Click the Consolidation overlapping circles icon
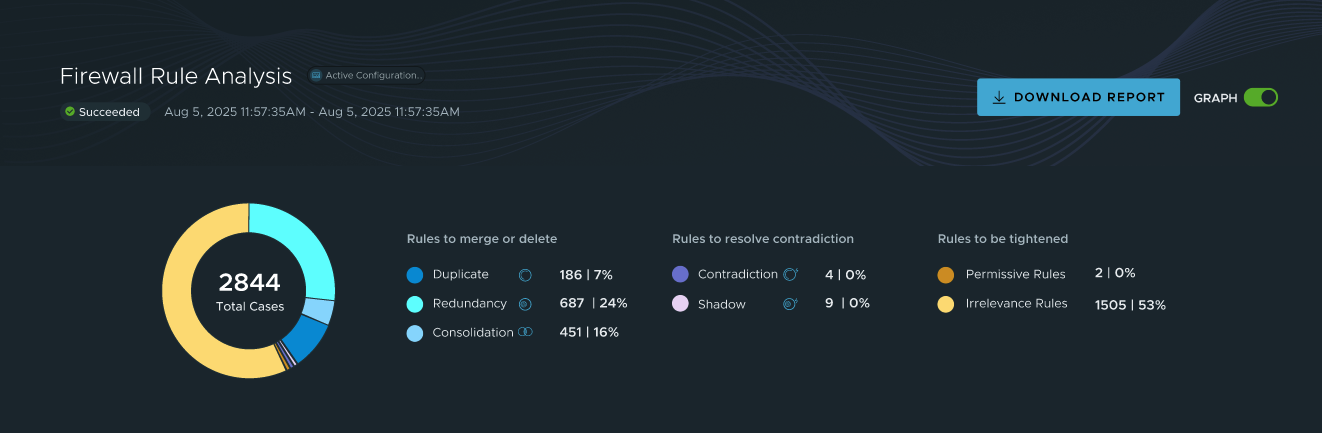Viewport: 1322px width, 433px height. (x=525, y=332)
